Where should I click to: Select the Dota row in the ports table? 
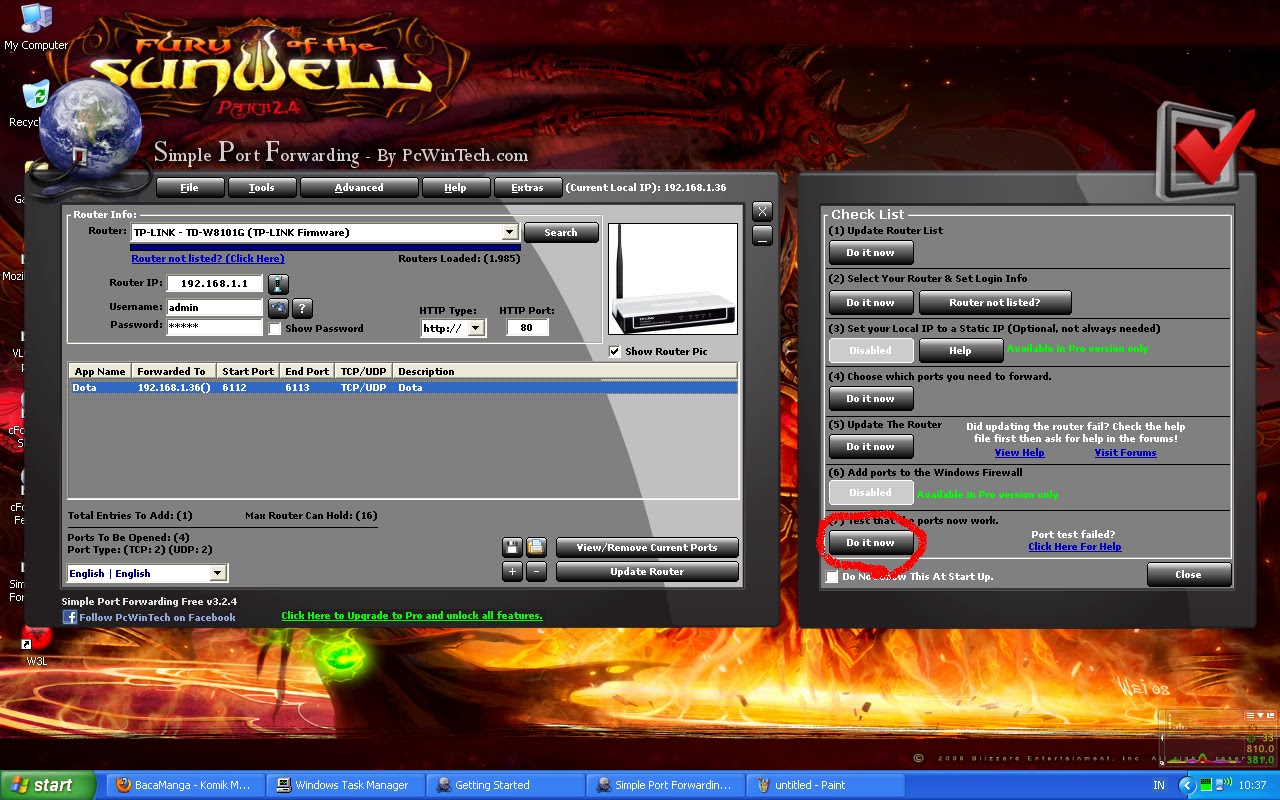click(403, 387)
